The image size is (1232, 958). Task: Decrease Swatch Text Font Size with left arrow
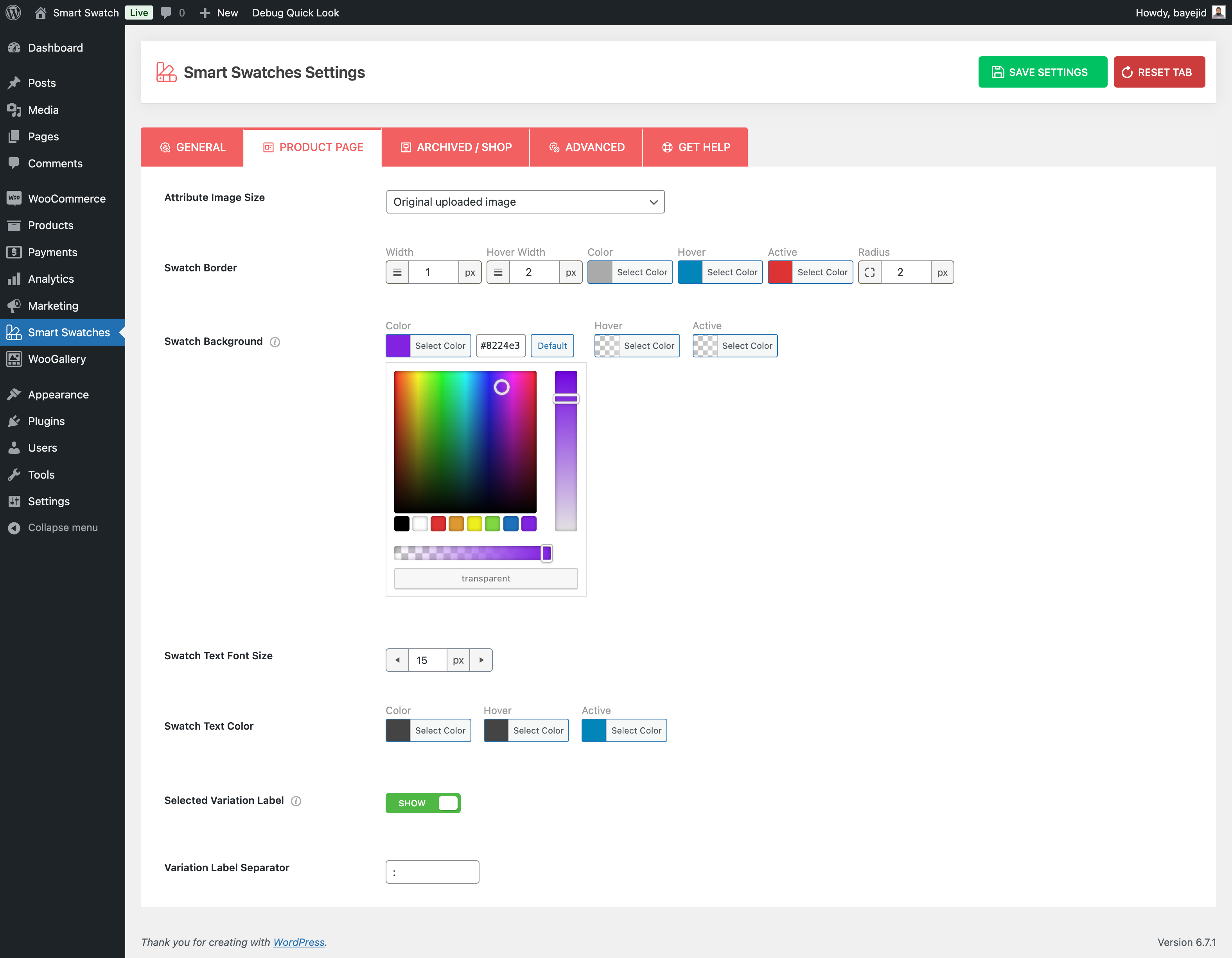tap(397, 660)
